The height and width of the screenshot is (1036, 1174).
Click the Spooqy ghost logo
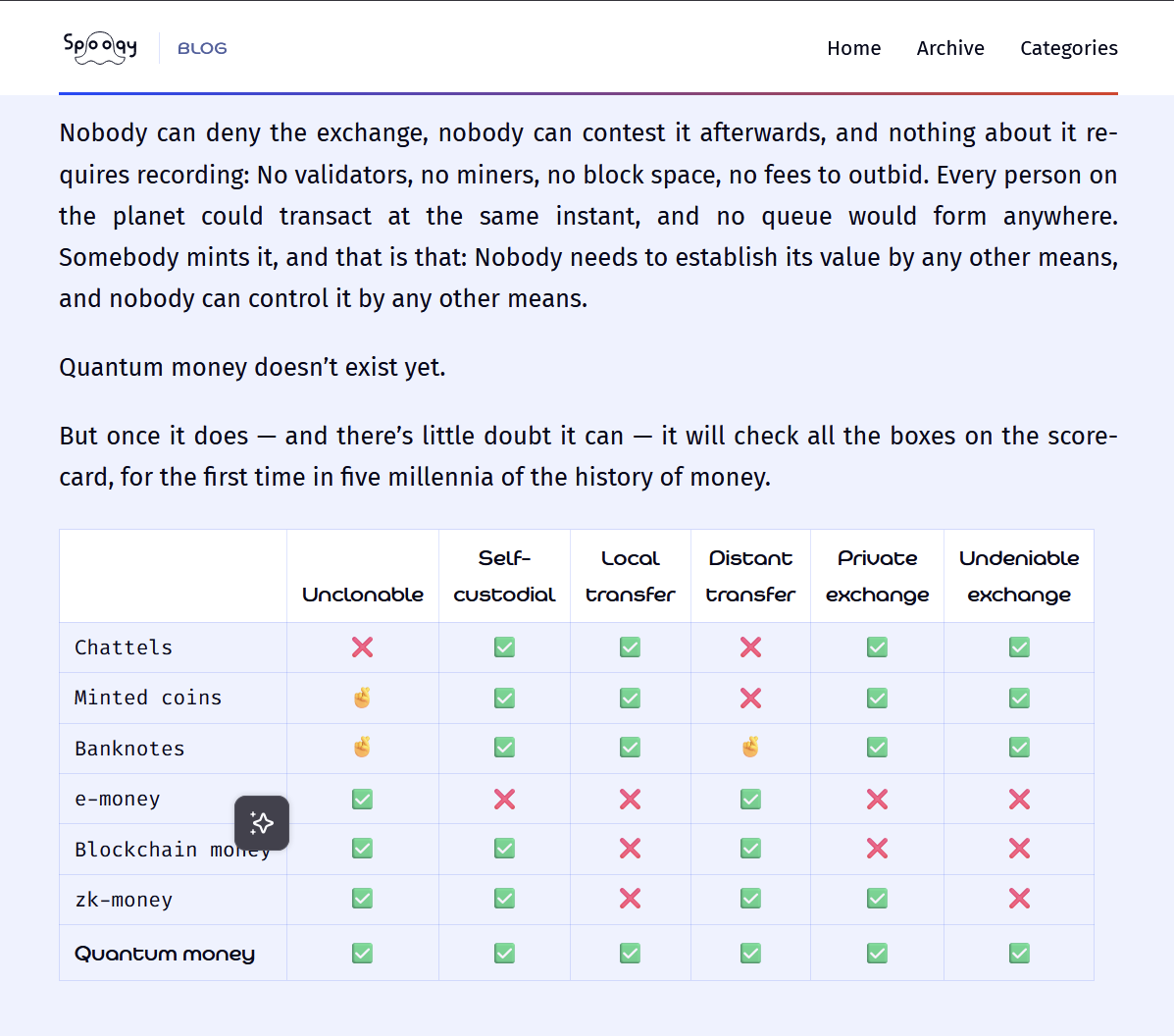[100, 48]
